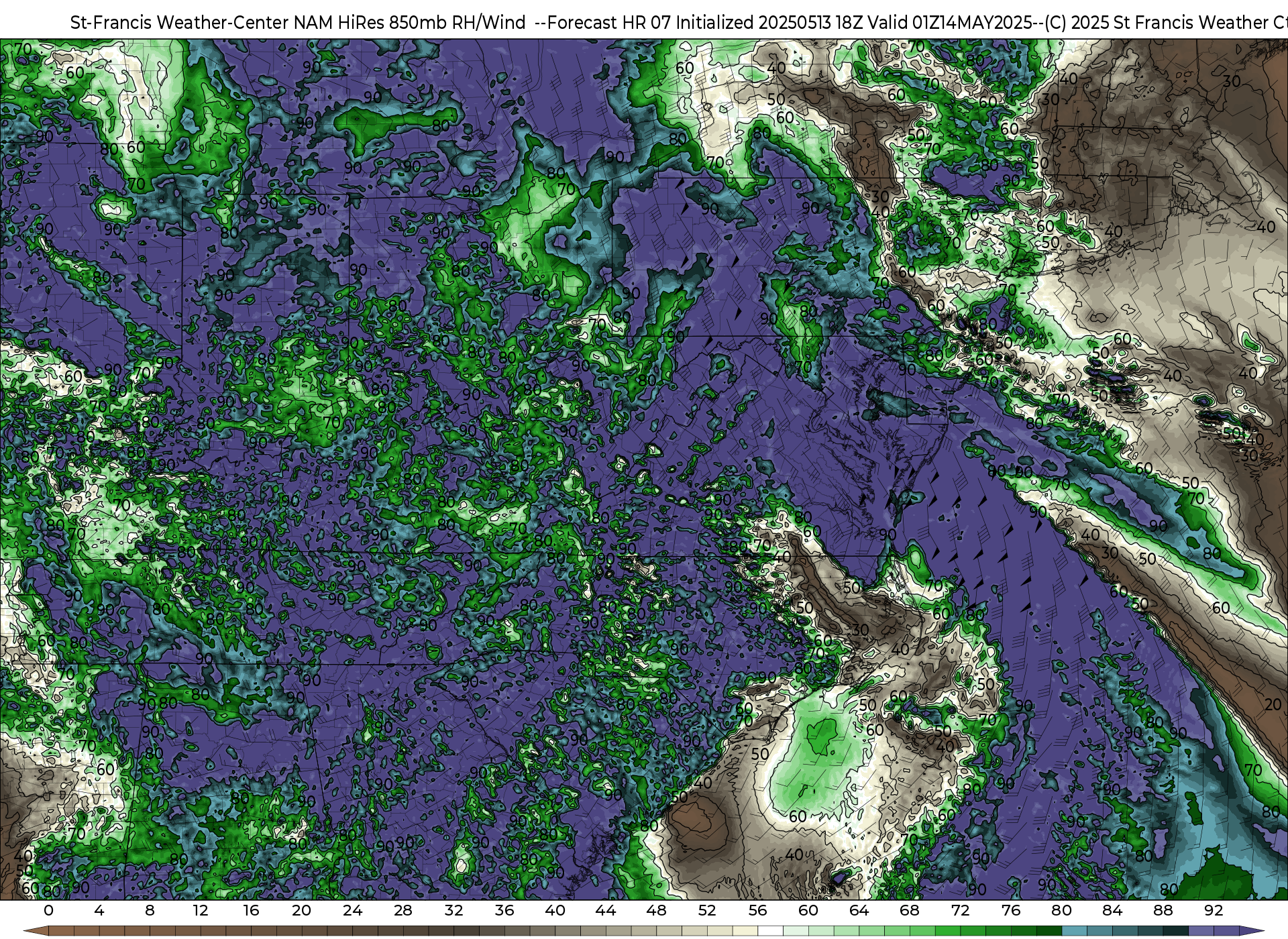Click the '84' label on the legend scale

(1112, 910)
